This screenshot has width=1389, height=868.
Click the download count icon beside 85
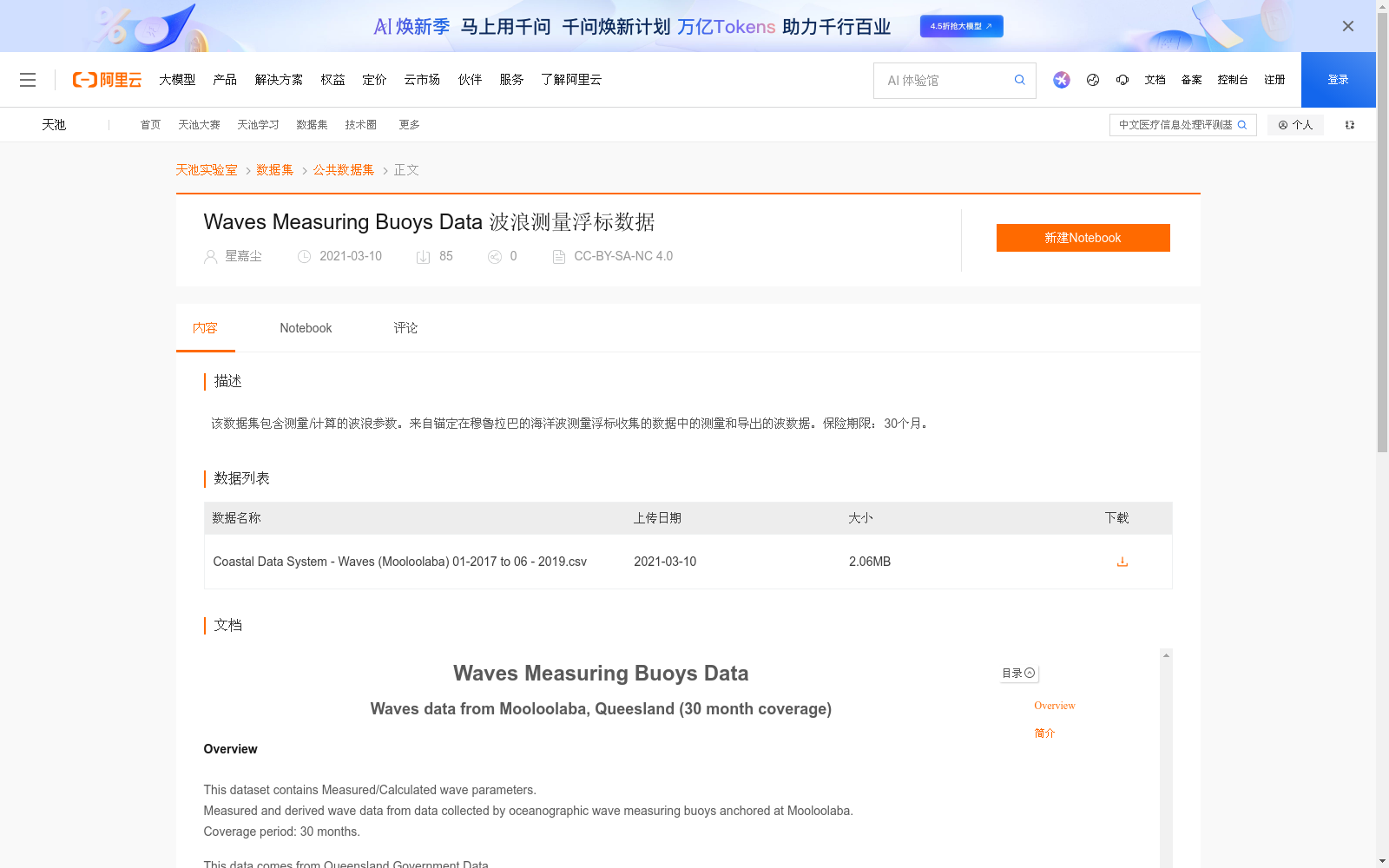point(424,257)
